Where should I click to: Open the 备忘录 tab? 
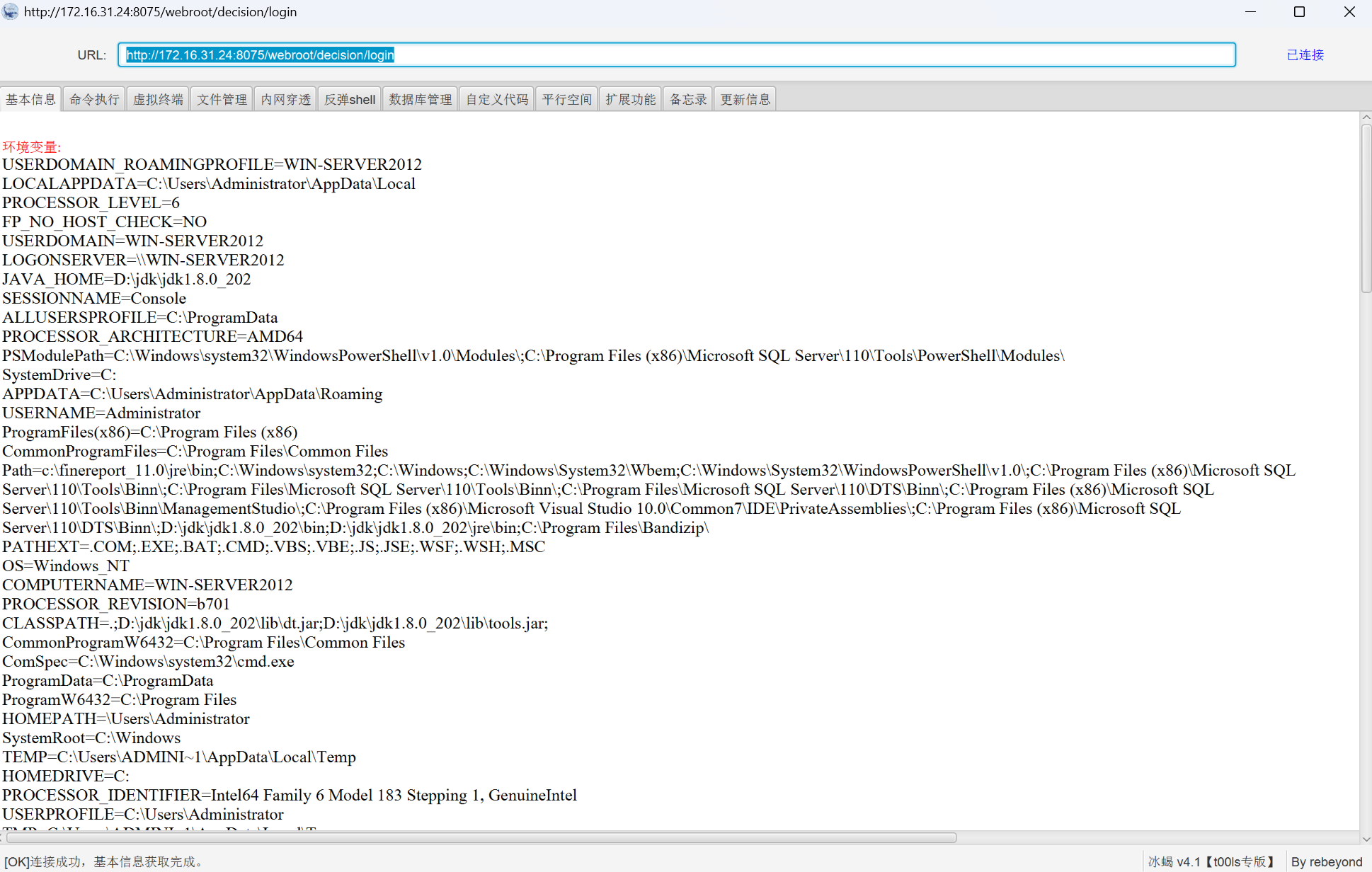(688, 99)
